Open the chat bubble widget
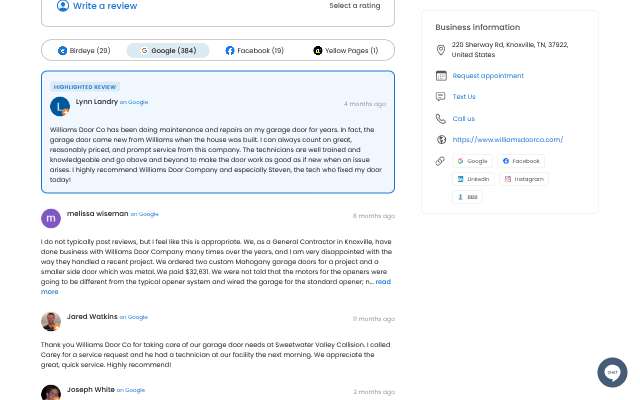Viewport: 640px width, 400px height. [x=612, y=372]
